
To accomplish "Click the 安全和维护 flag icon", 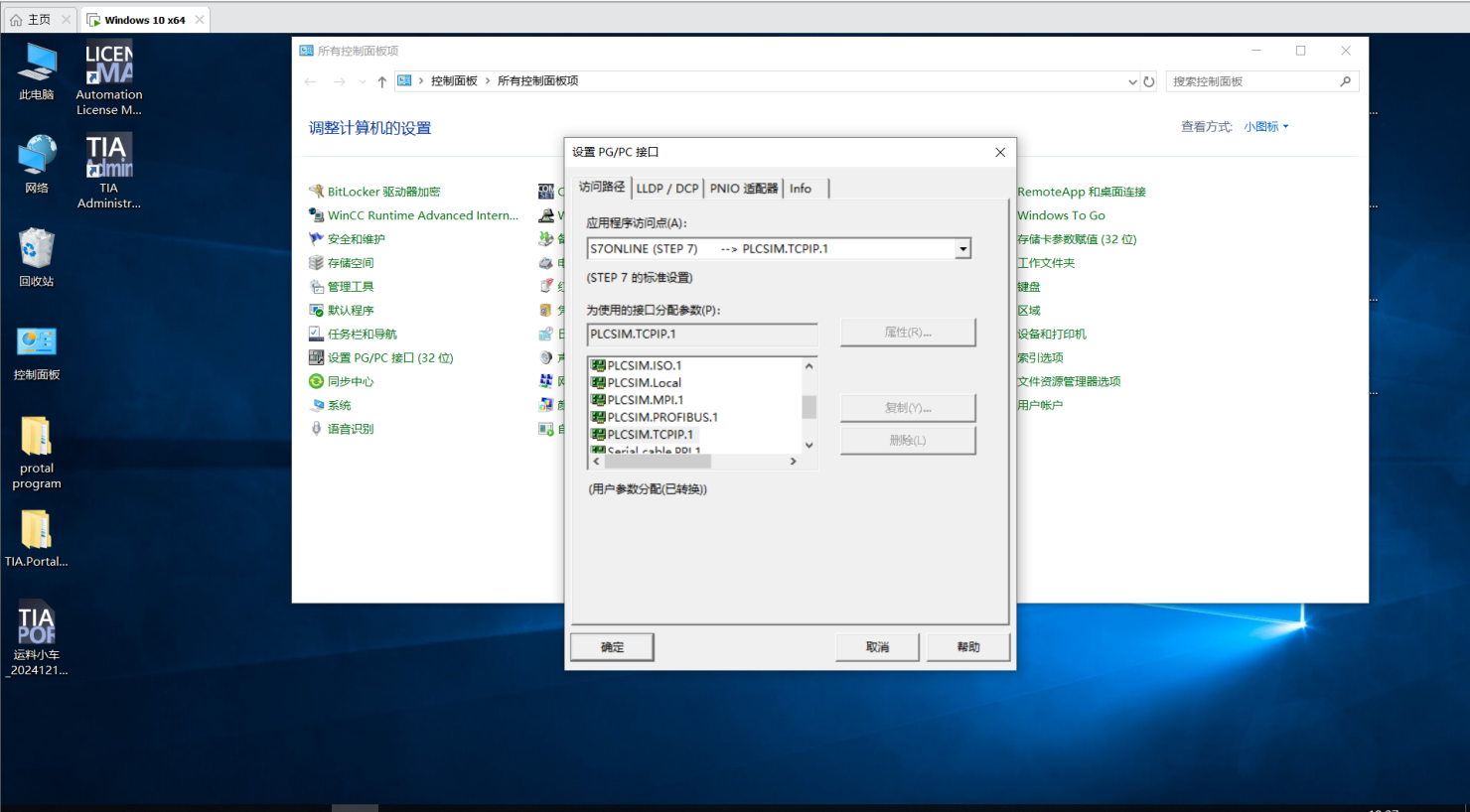I will 316,239.
